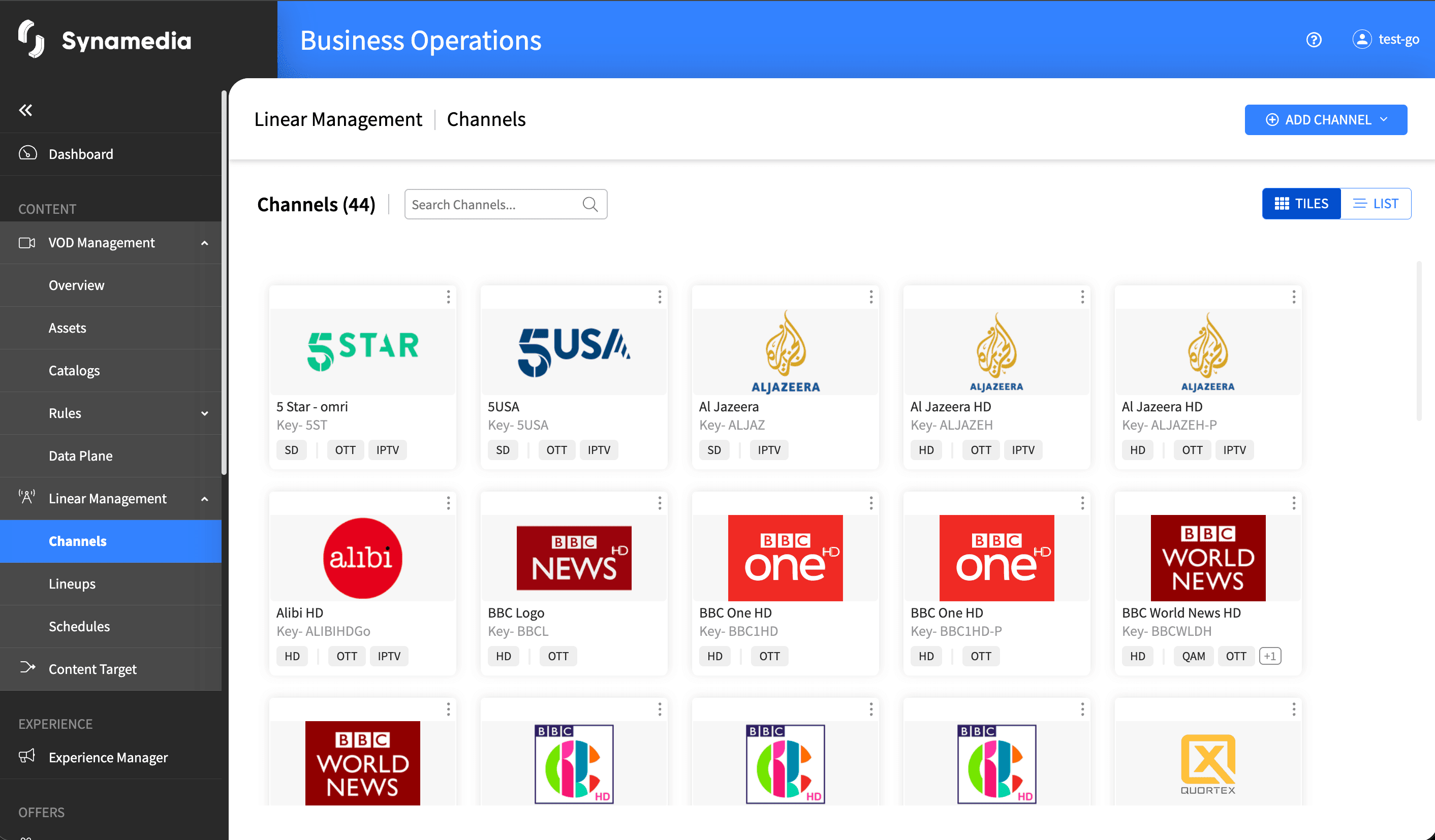Click the Dashboard gauge icon
This screenshot has width=1435, height=840.
27,154
